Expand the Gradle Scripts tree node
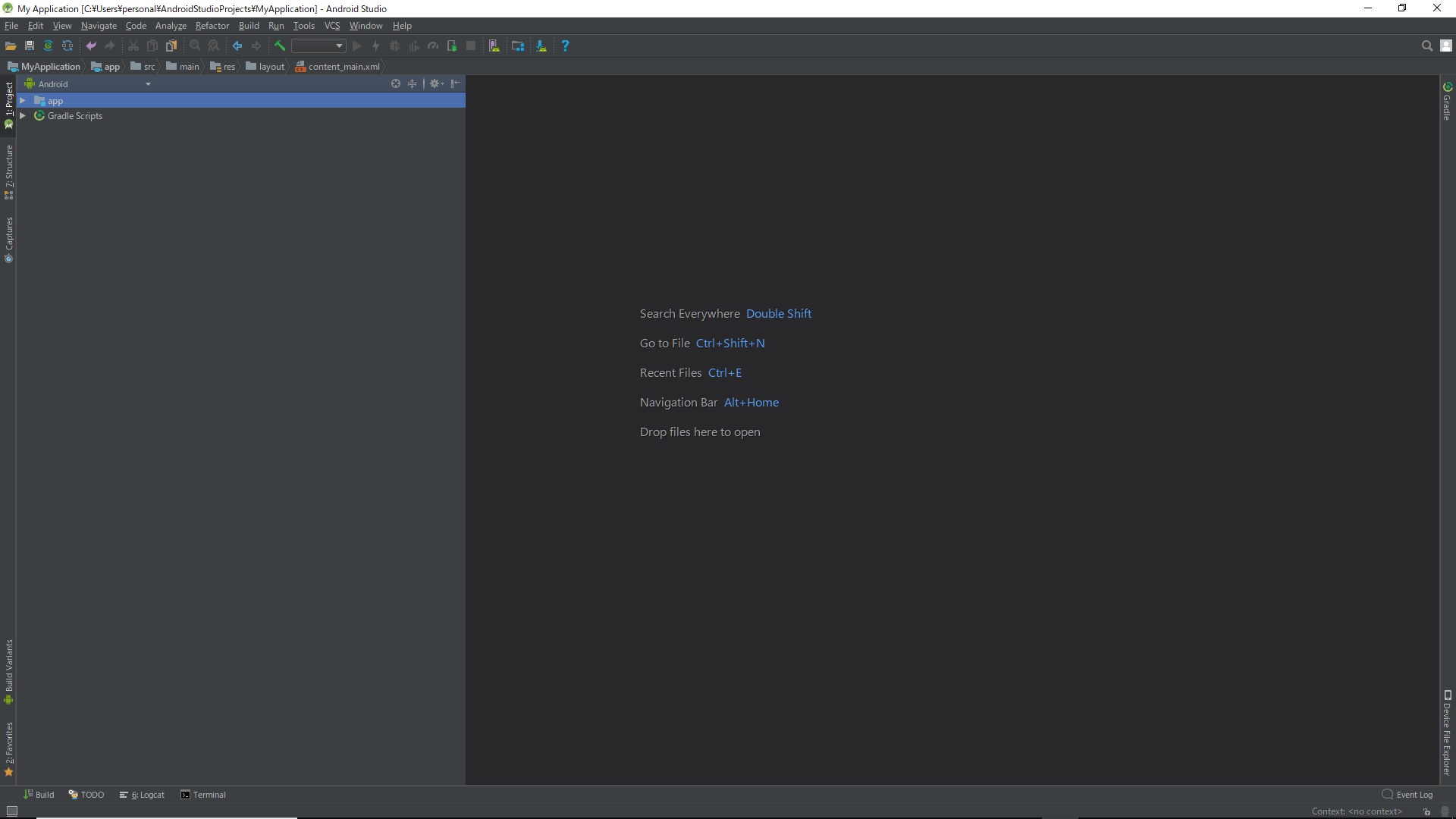The image size is (1456, 819). tap(23, 116)
